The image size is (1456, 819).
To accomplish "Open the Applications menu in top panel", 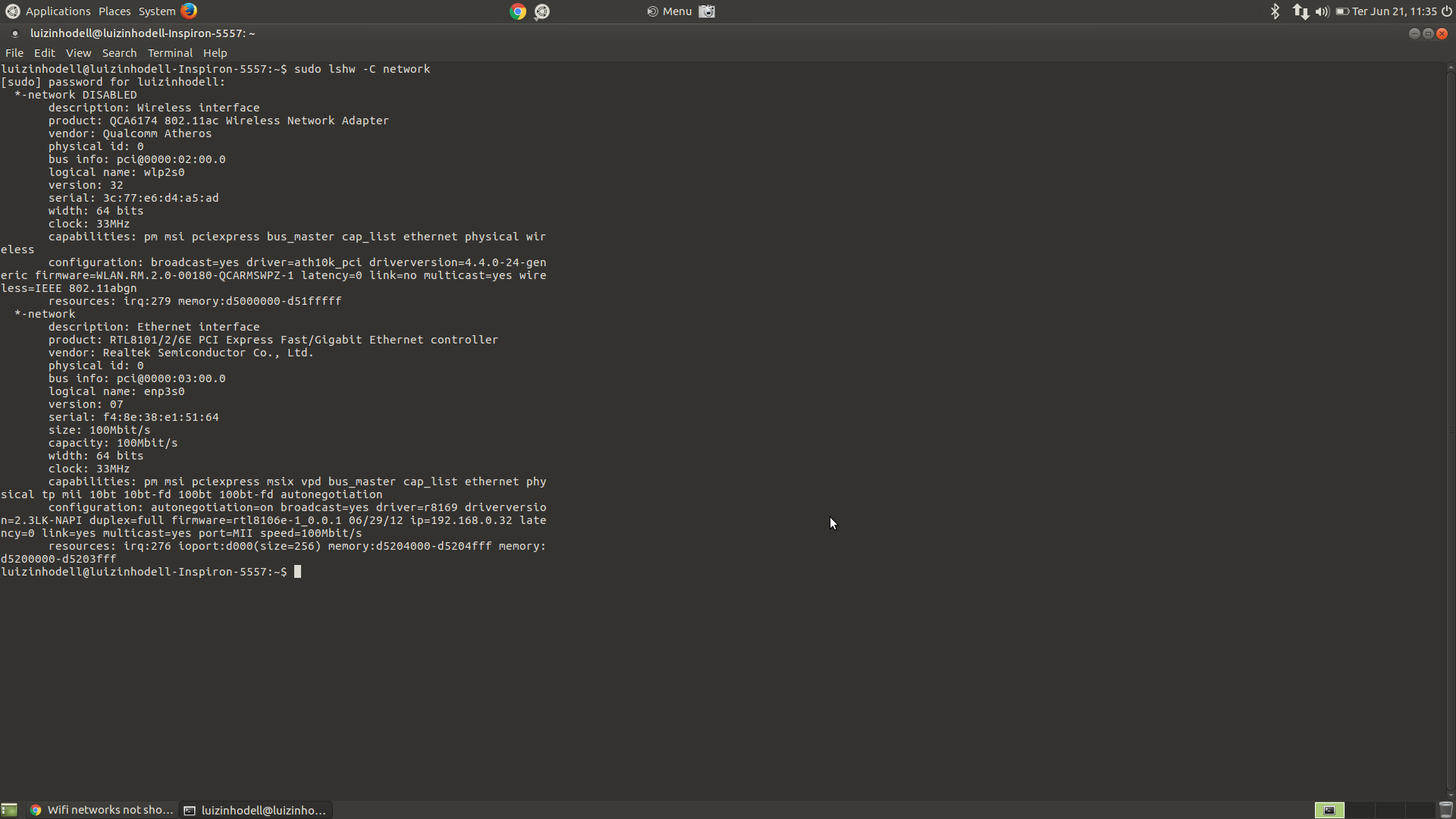I will 58,11.
